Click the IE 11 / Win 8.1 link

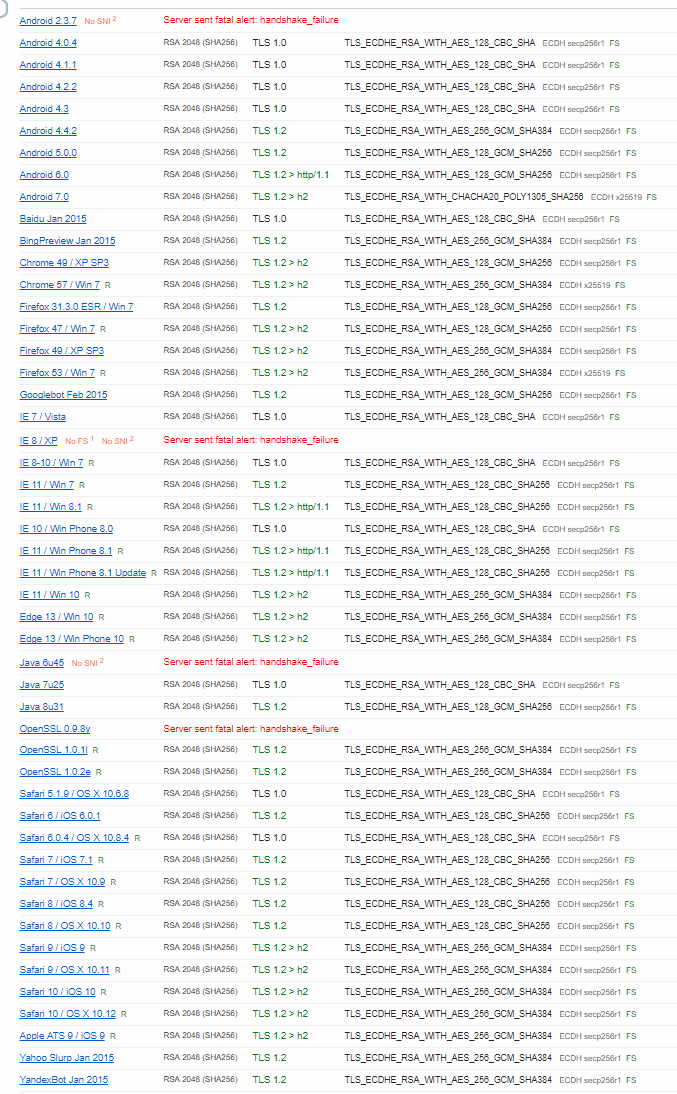point(51,507)
